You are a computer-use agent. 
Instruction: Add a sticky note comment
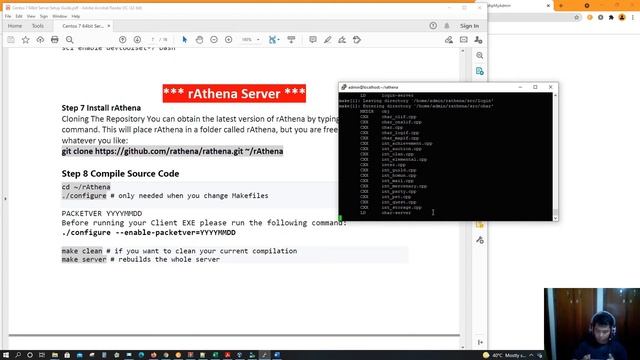313,40
